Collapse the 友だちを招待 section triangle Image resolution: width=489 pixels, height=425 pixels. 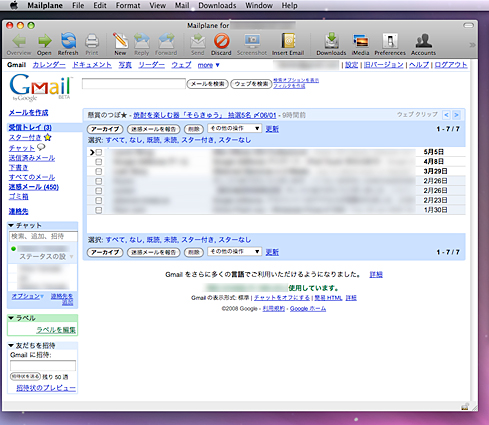pos(11,346)
